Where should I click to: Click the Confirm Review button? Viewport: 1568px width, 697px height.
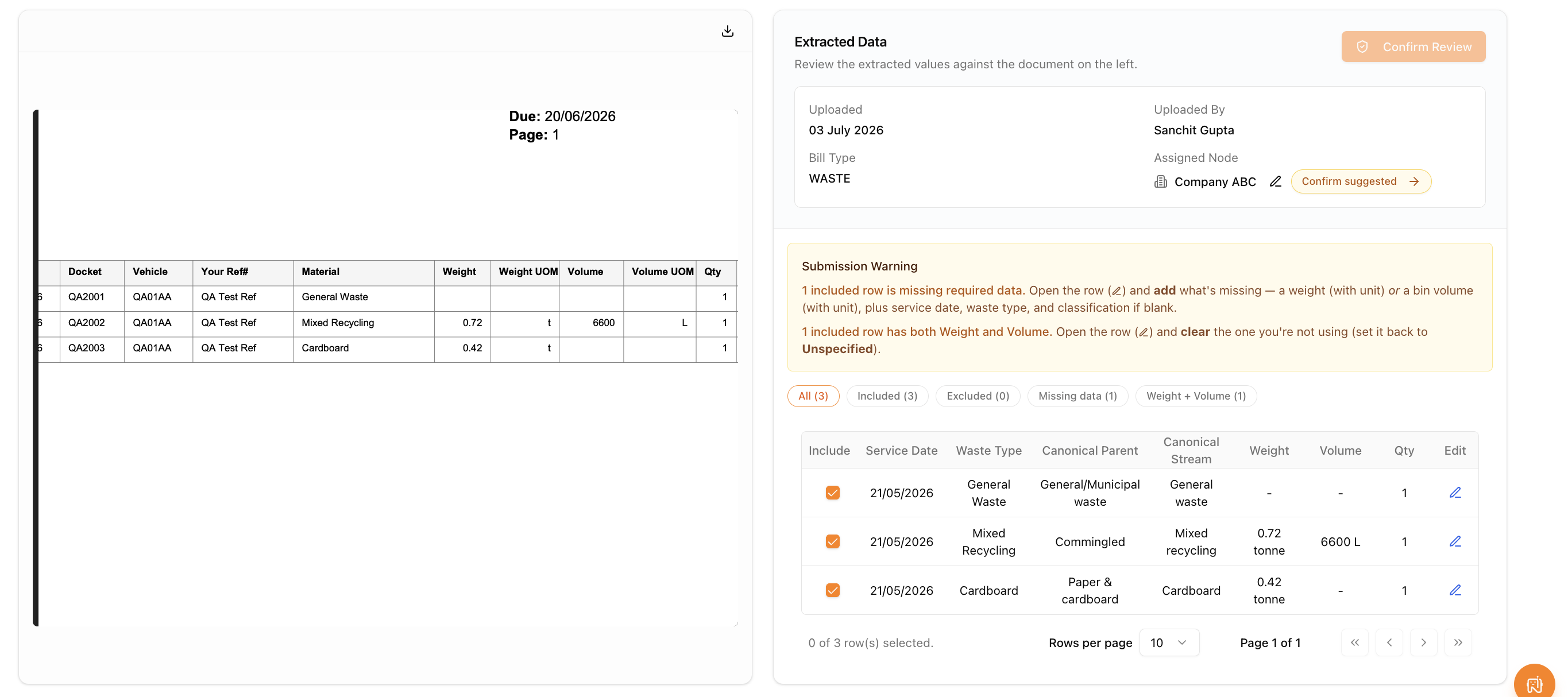(x=1413, y=47)
